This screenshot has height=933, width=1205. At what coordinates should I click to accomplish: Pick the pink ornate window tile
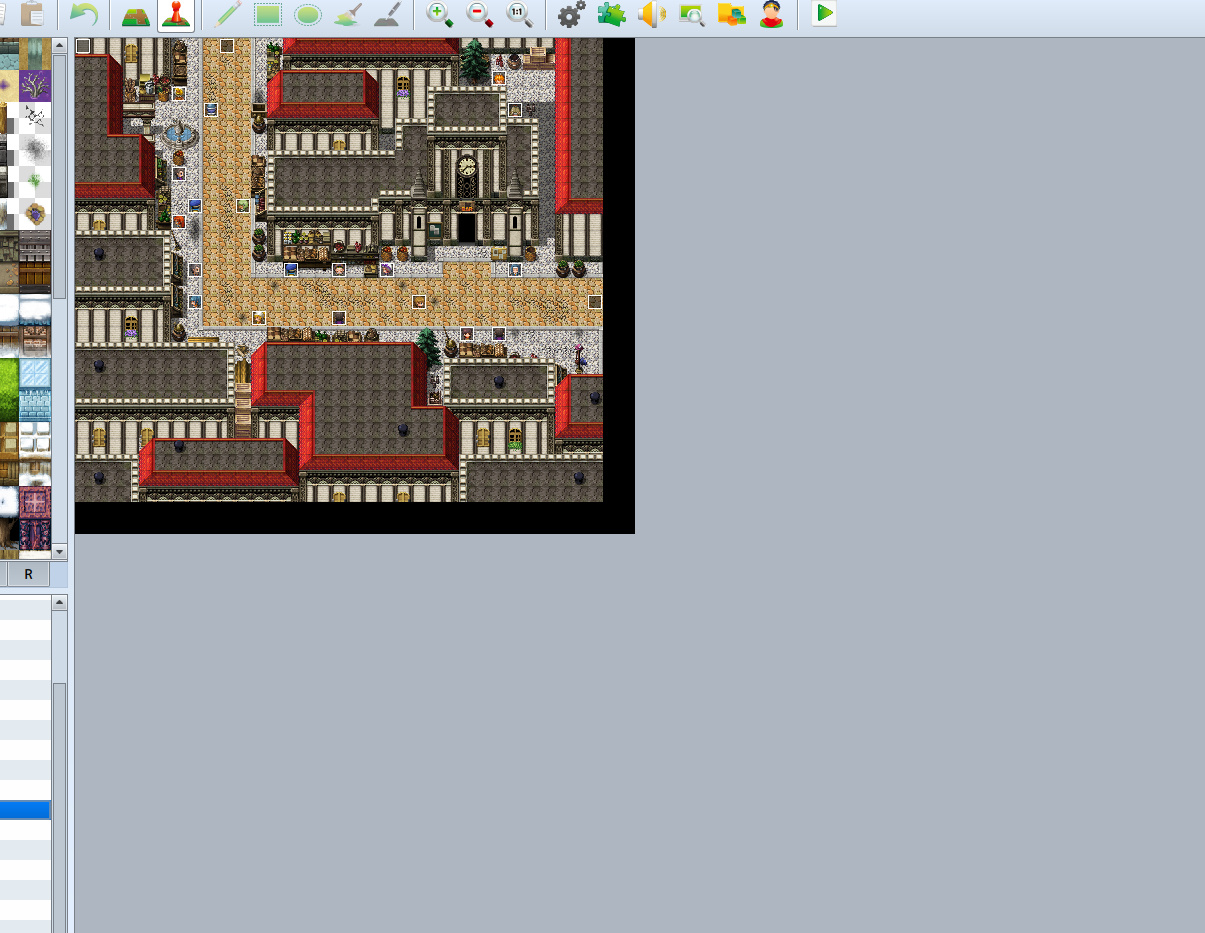click(x=35, y=502)
